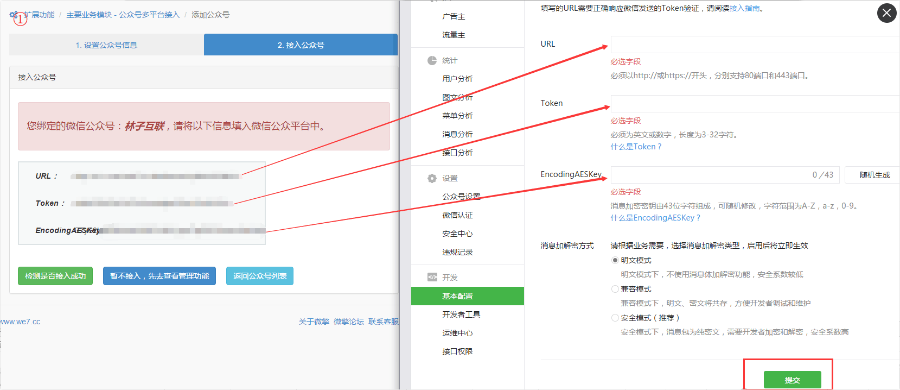Open 违规记录 menu item
Image resolution: width=900 pixels, height=390 pixels.
(457, 252)
